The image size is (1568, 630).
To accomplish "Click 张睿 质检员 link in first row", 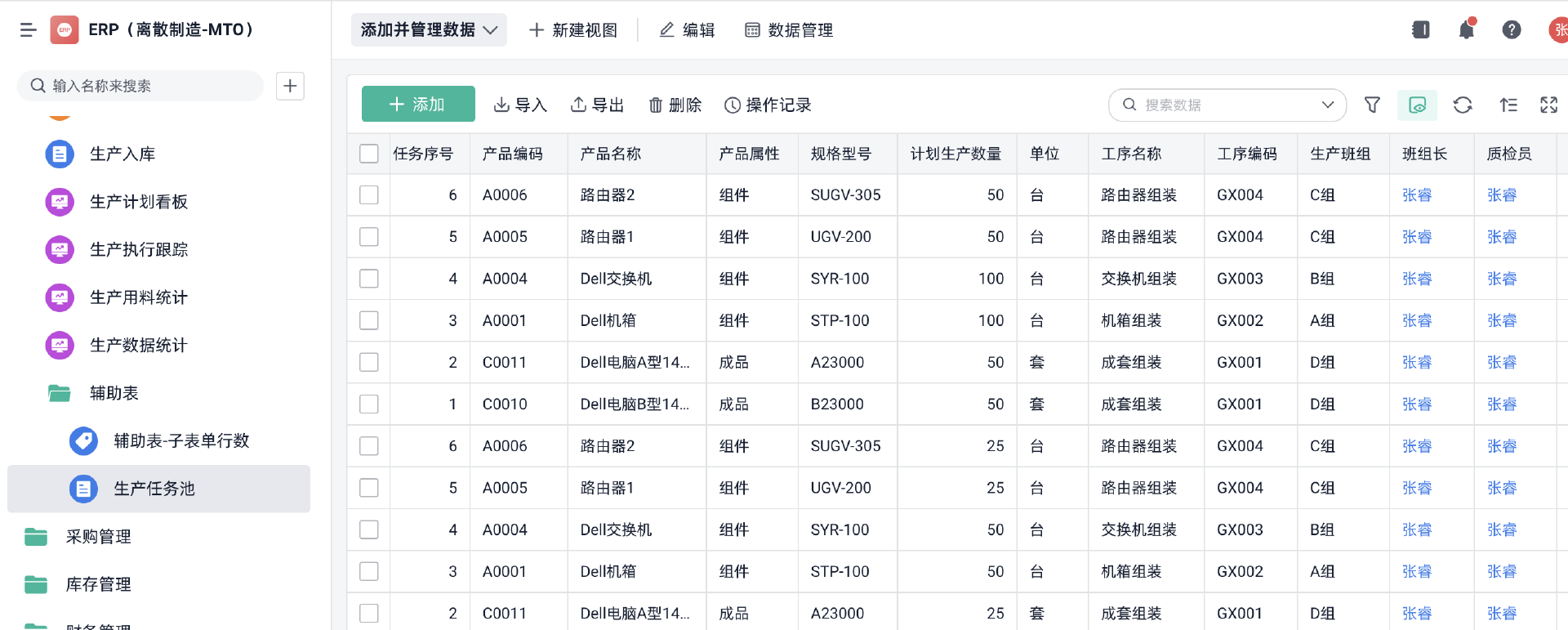I will (1502, 195).
